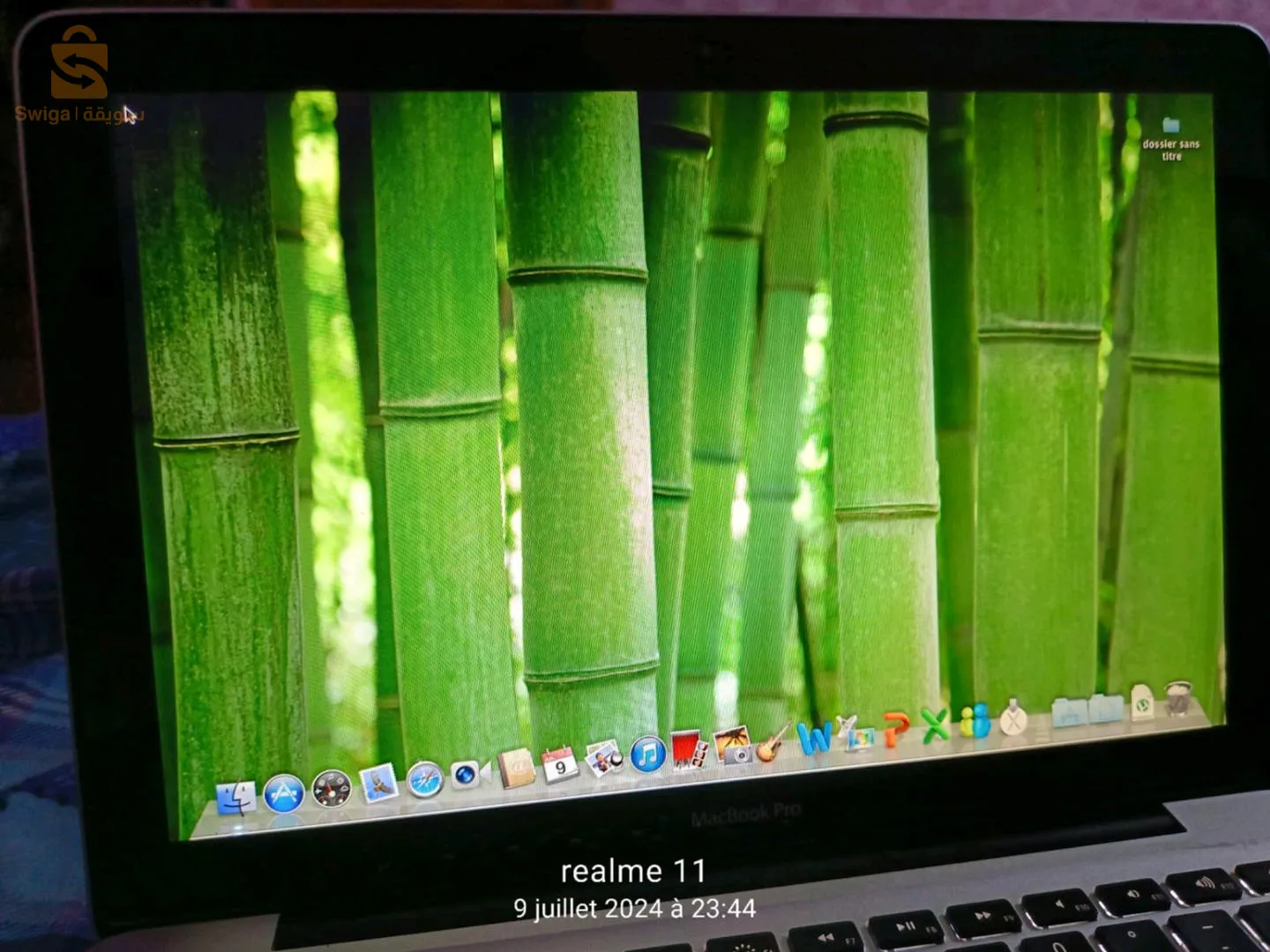Launch Photo Booth red curtain icon

690,751
